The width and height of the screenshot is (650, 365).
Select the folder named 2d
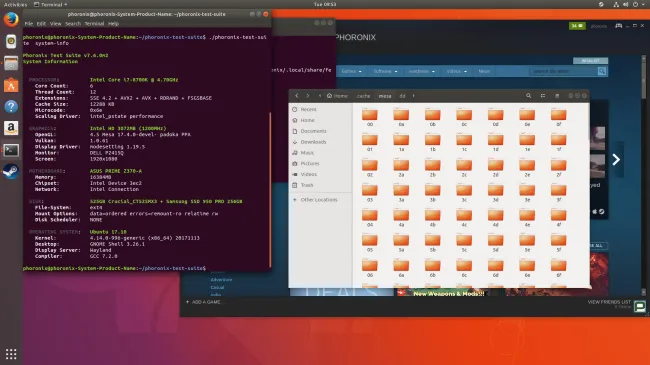(x=495, y=168)
